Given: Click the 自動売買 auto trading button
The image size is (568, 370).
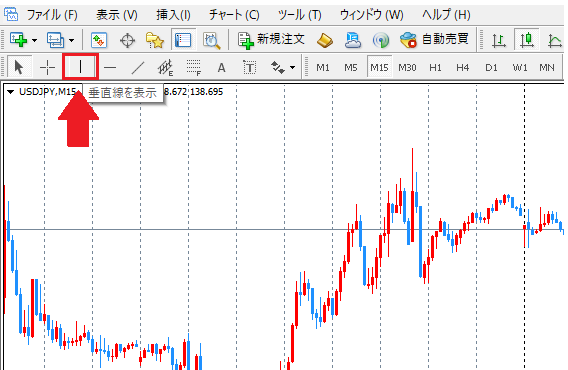Looking at the screenshot, I should (x=434, y=40).
